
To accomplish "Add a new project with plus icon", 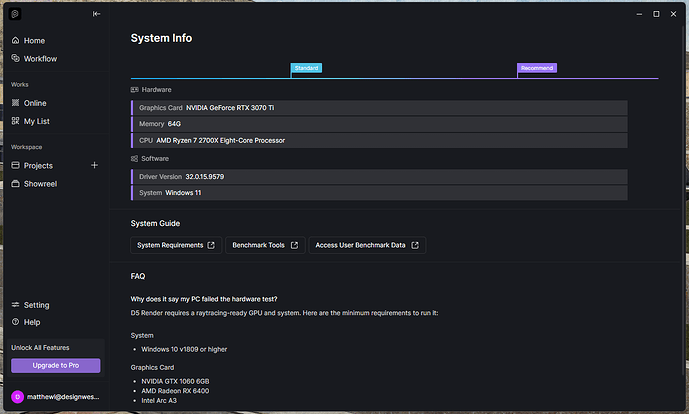I will click(x=94, y=165).
